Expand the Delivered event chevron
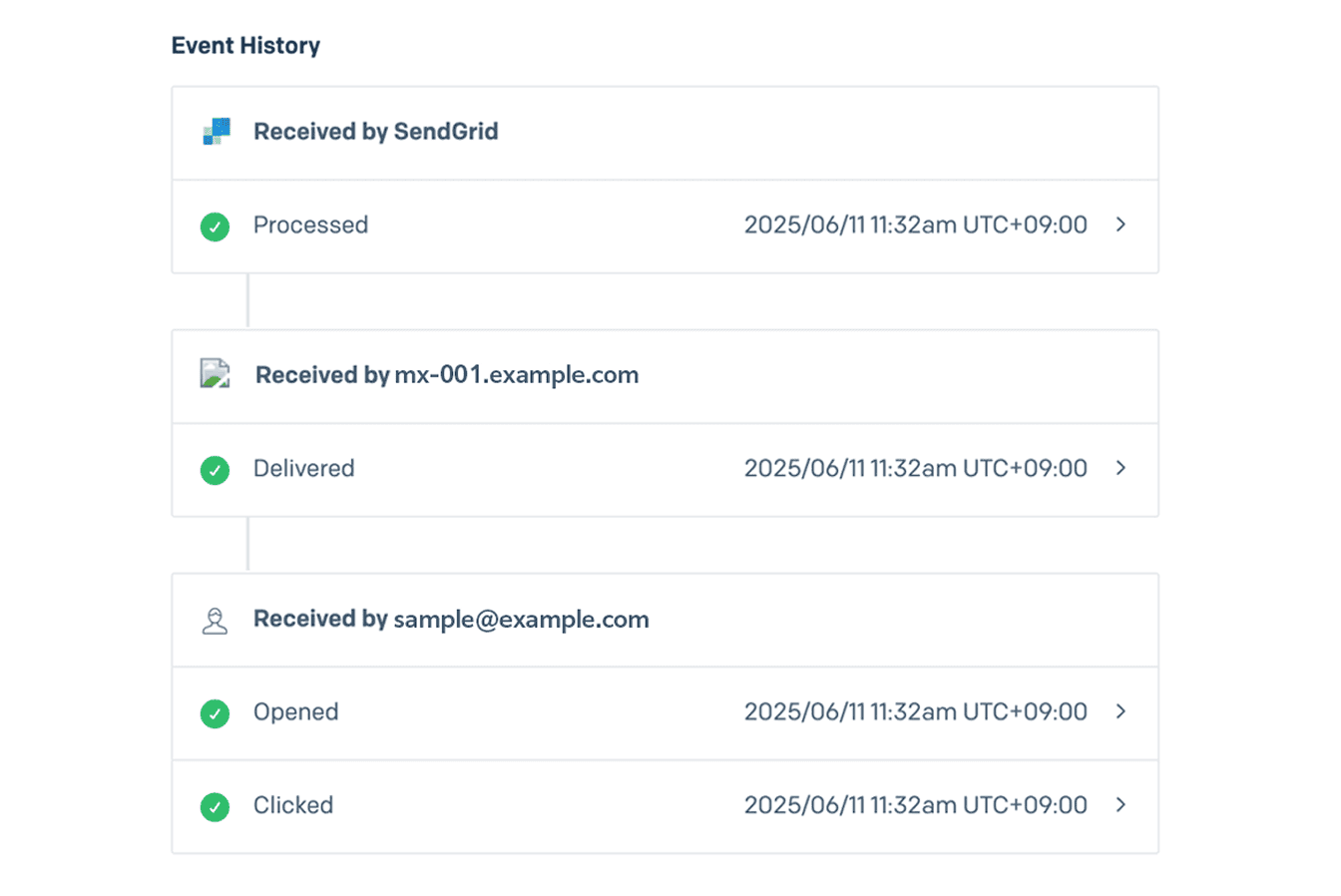The image size is (1341, 896). pos(1120,468)
